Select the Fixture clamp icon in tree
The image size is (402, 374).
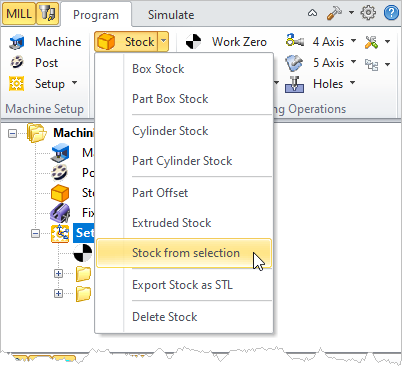coord(60,213)
